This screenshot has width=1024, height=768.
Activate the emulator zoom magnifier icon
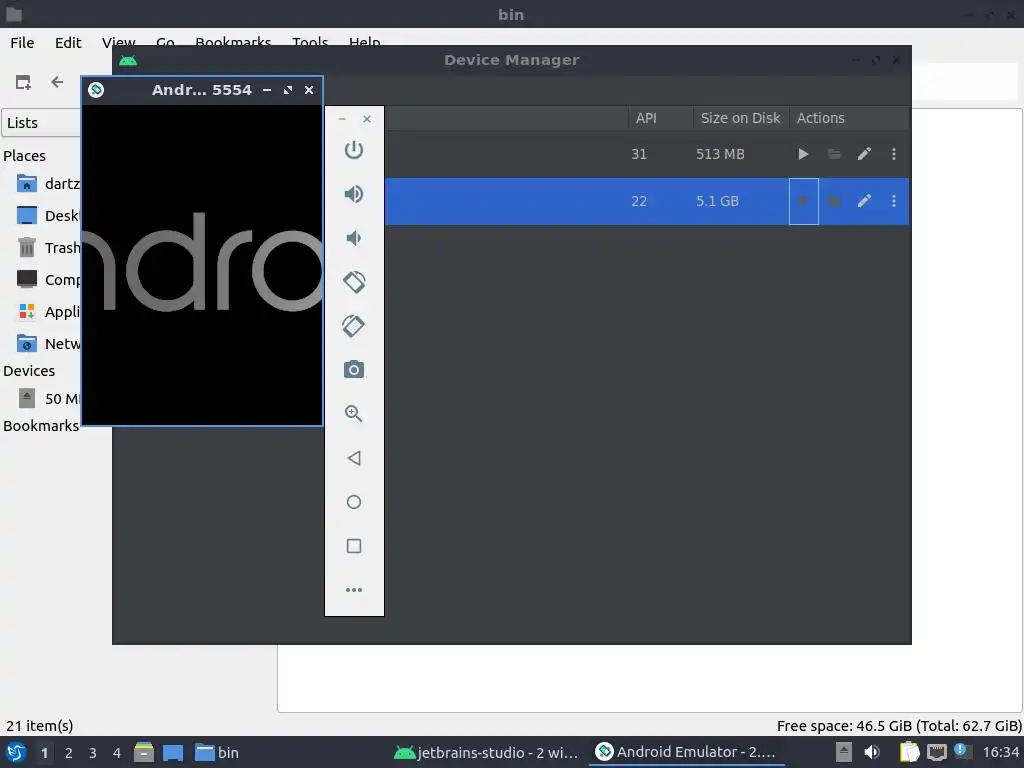353,413
